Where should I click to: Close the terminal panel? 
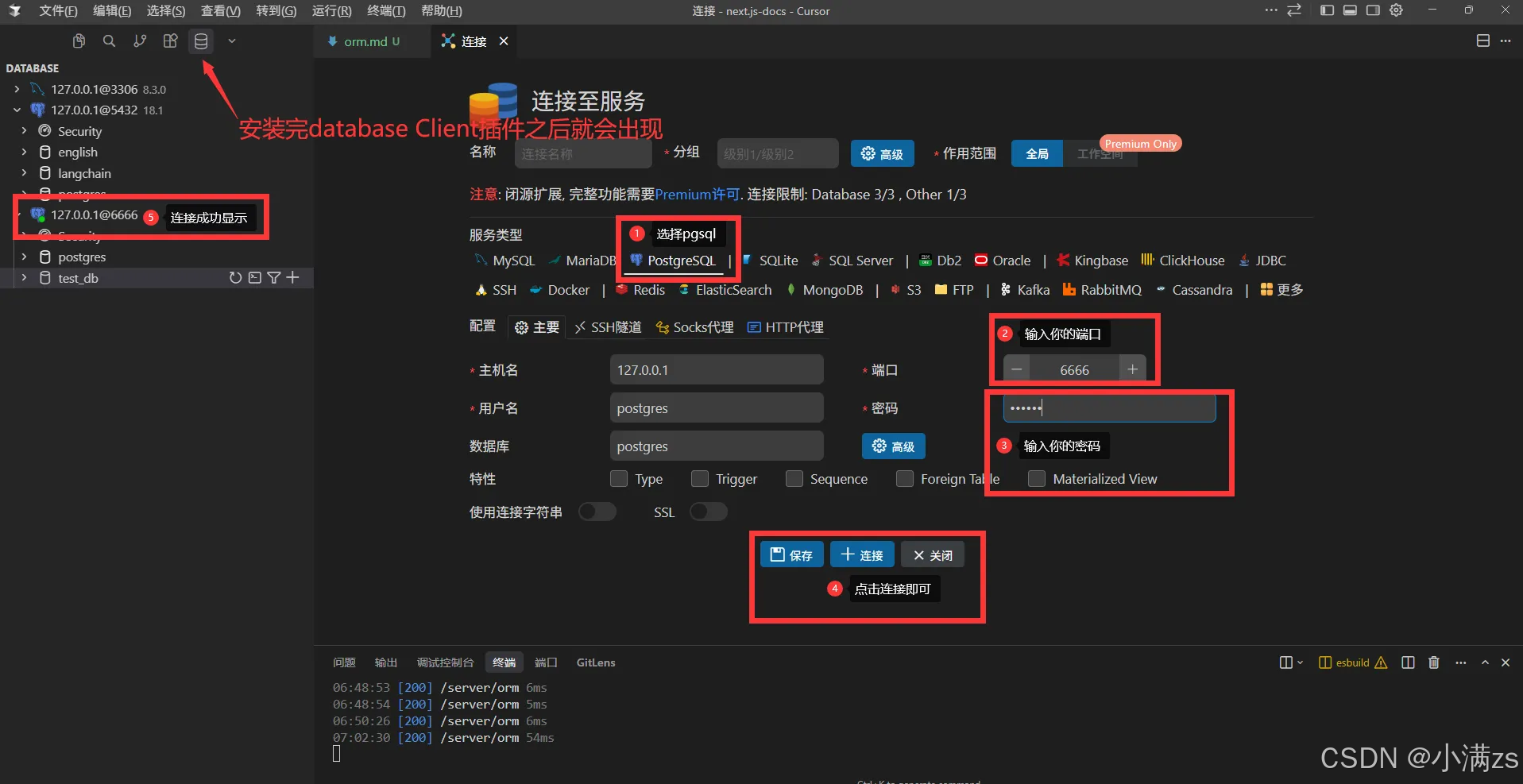point(1506,662)
